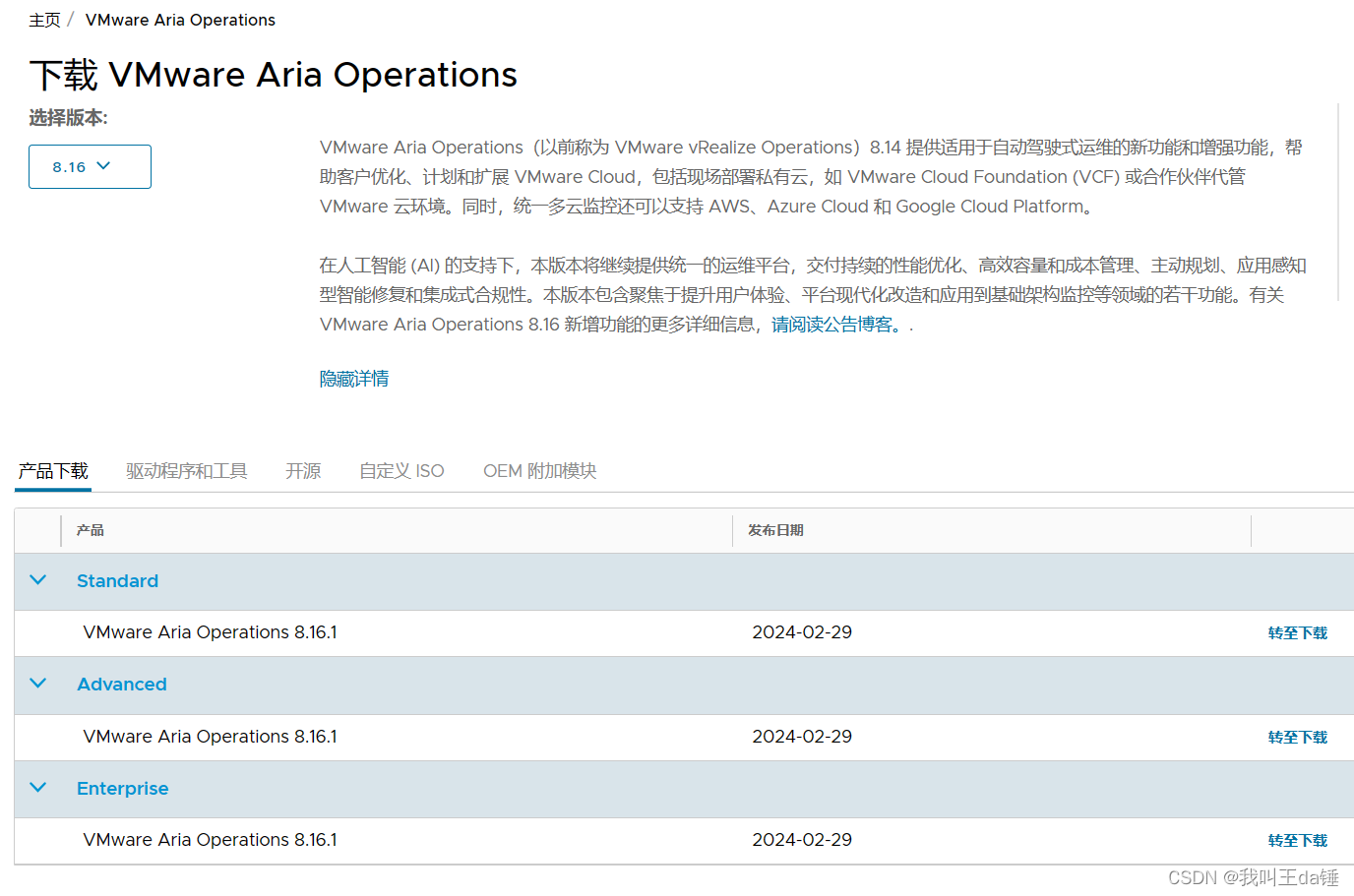The image size is (1354, 896).
Task: Click the 下载 VMware Aria Operations page heading
Action: (x=274, y=75)
